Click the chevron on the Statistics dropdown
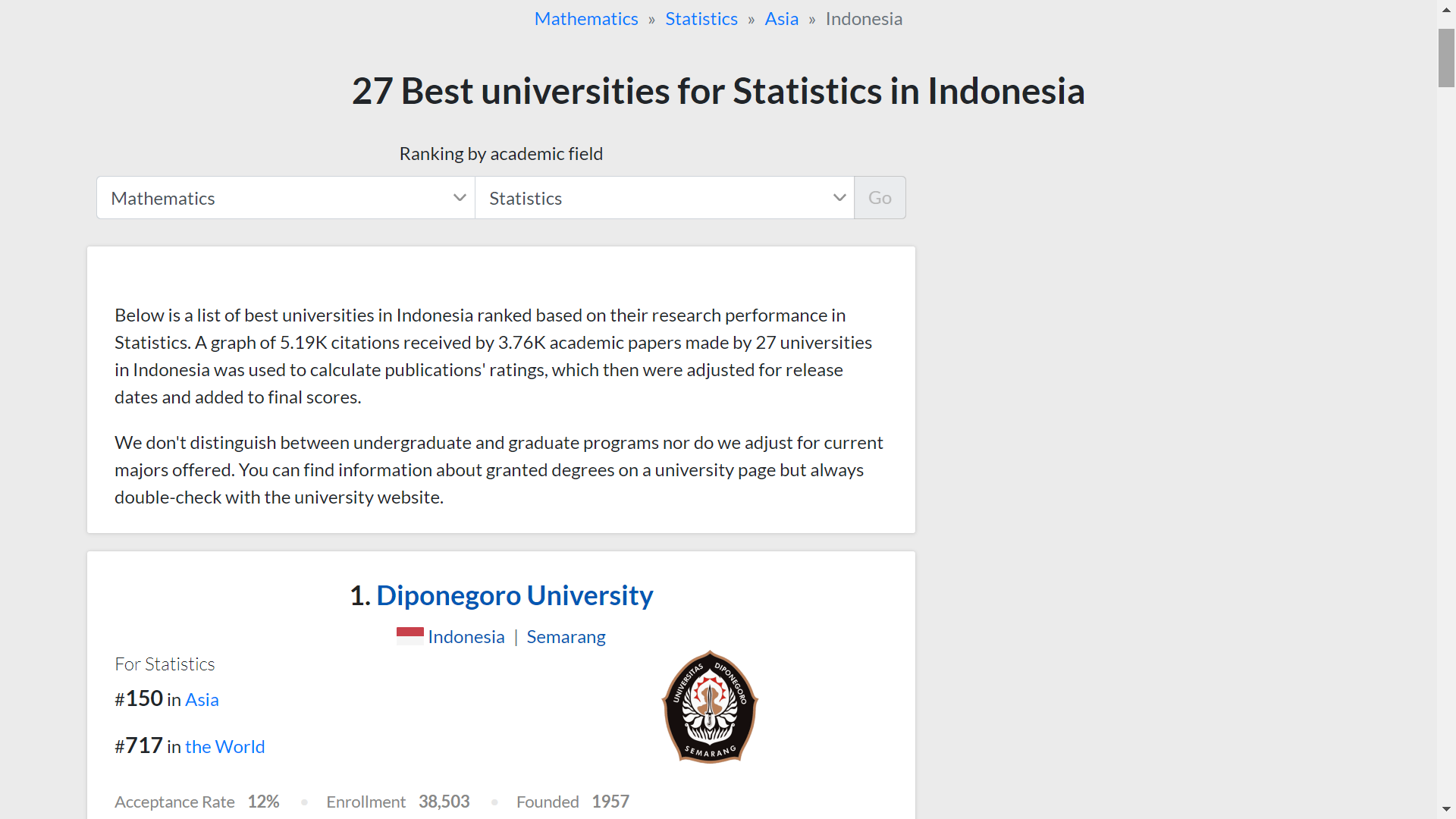1456x819 pixels. coord(839,198)
